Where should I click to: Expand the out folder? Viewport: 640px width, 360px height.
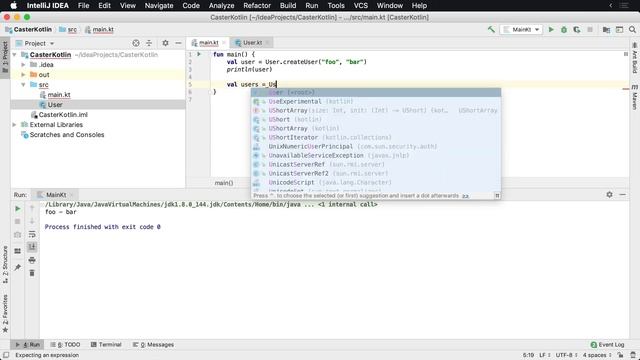coord(23,75)
